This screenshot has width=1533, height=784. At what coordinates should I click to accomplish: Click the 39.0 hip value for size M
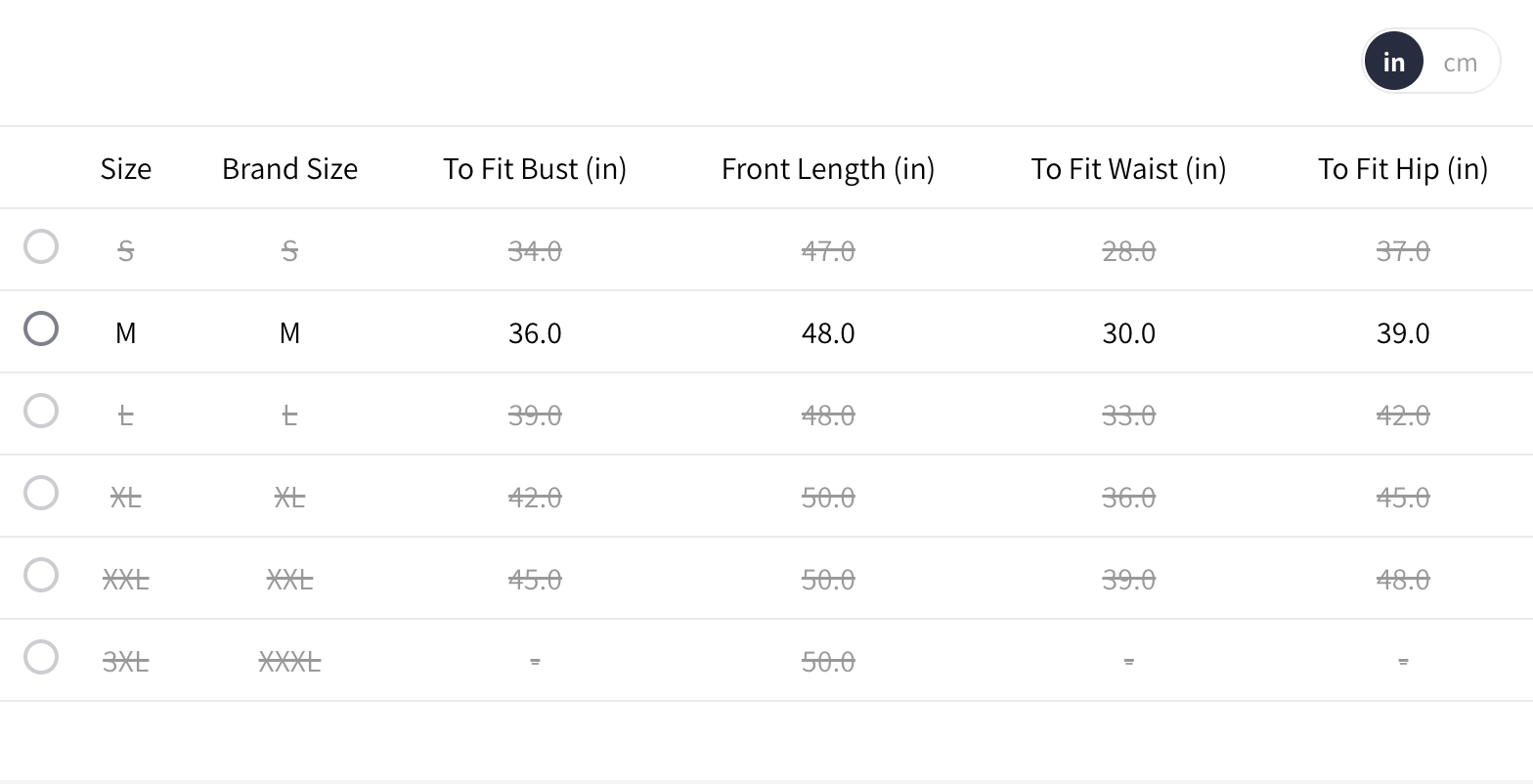[x=1403, y=333]
